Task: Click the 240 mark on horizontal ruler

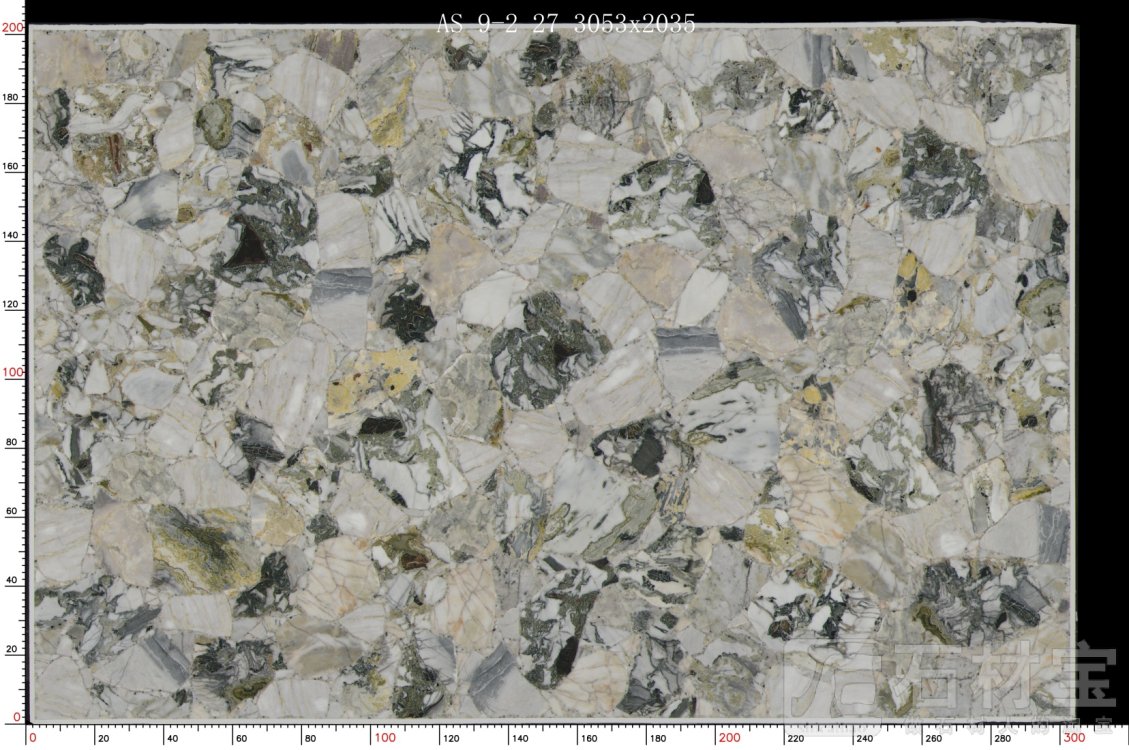Action: pyautogui.click(x=868, y=738)
